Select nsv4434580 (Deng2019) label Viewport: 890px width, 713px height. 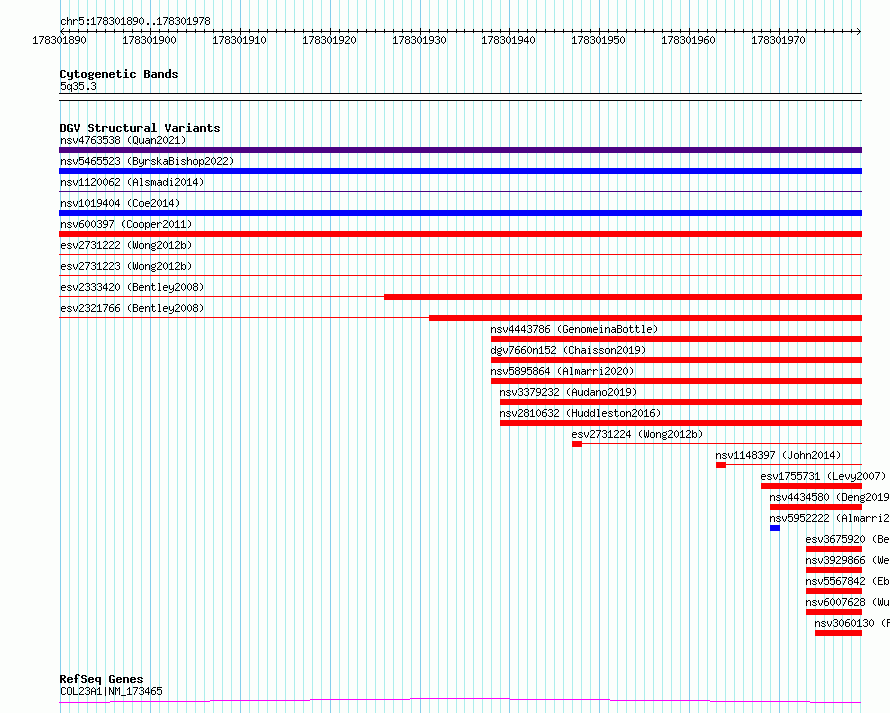[829, 497]
